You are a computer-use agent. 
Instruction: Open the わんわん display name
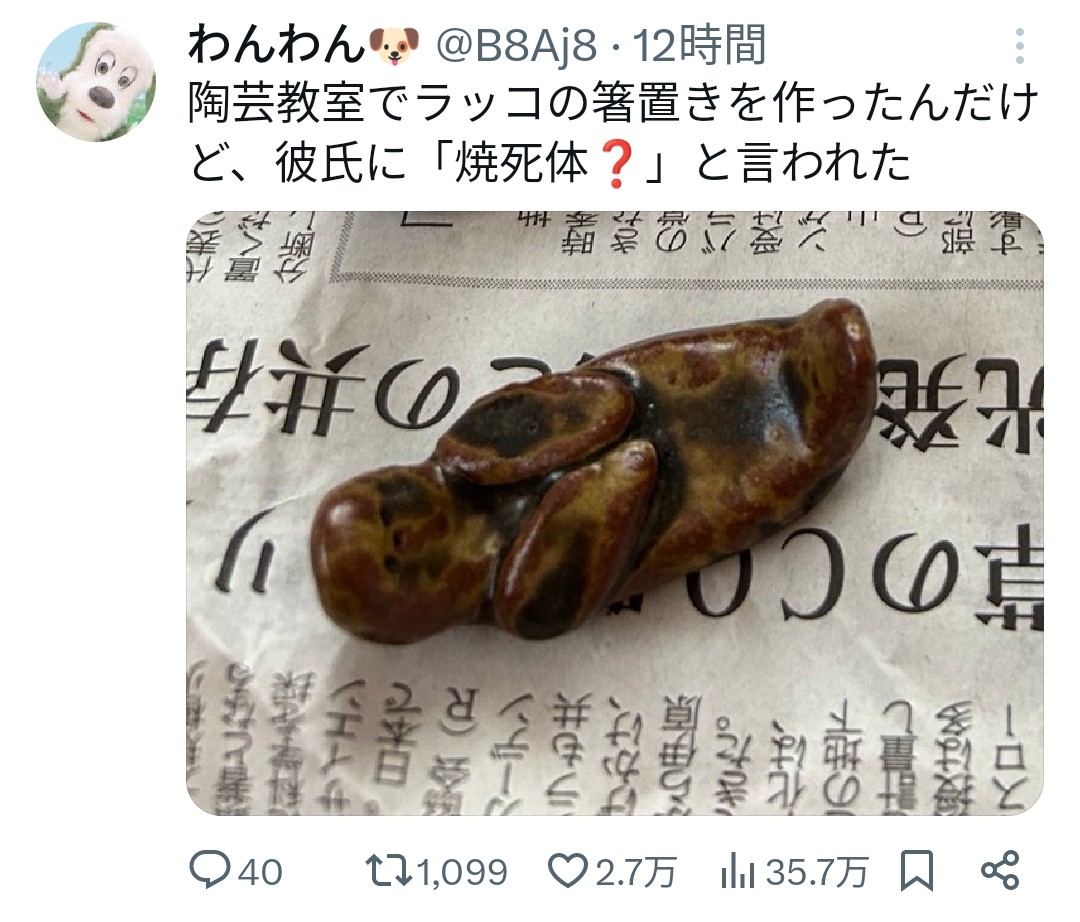click(276, 45)
